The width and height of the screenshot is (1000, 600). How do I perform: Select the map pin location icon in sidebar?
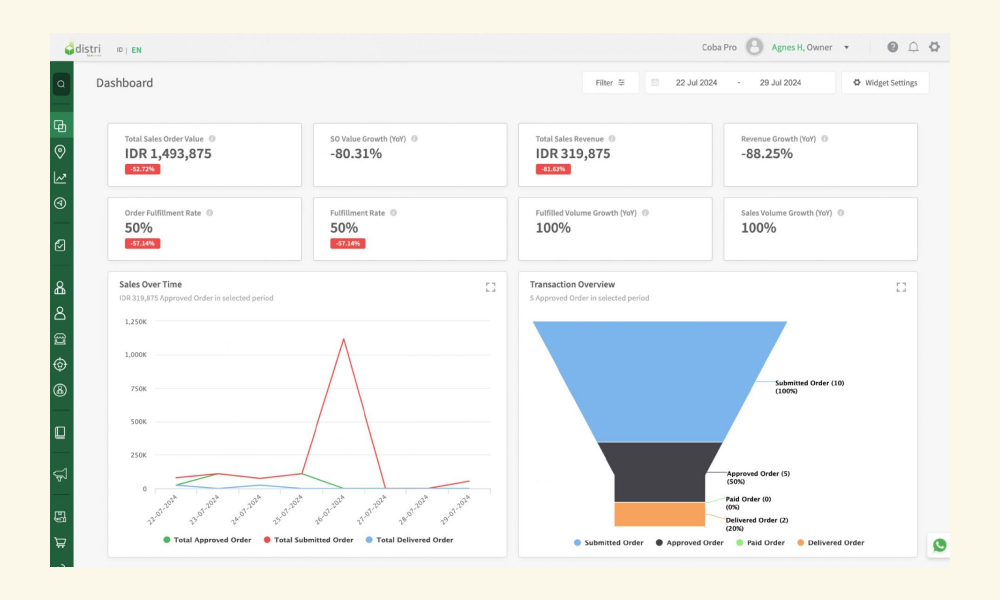coord(60,152)
